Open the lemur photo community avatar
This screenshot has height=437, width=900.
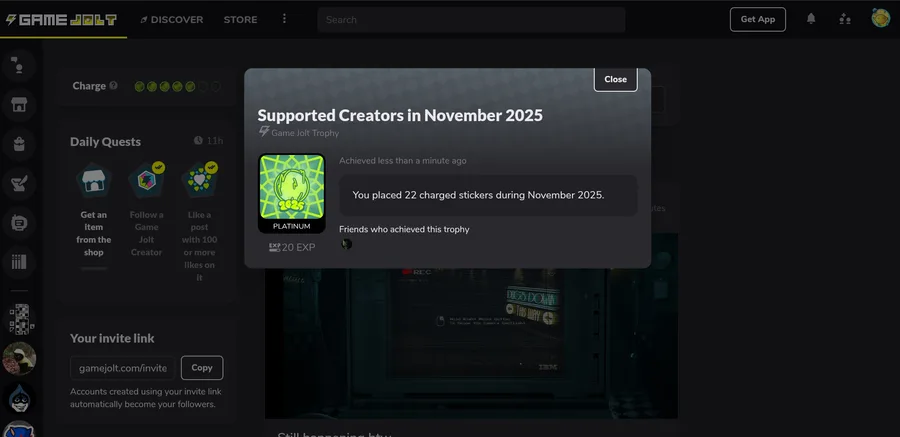(20, 358)
